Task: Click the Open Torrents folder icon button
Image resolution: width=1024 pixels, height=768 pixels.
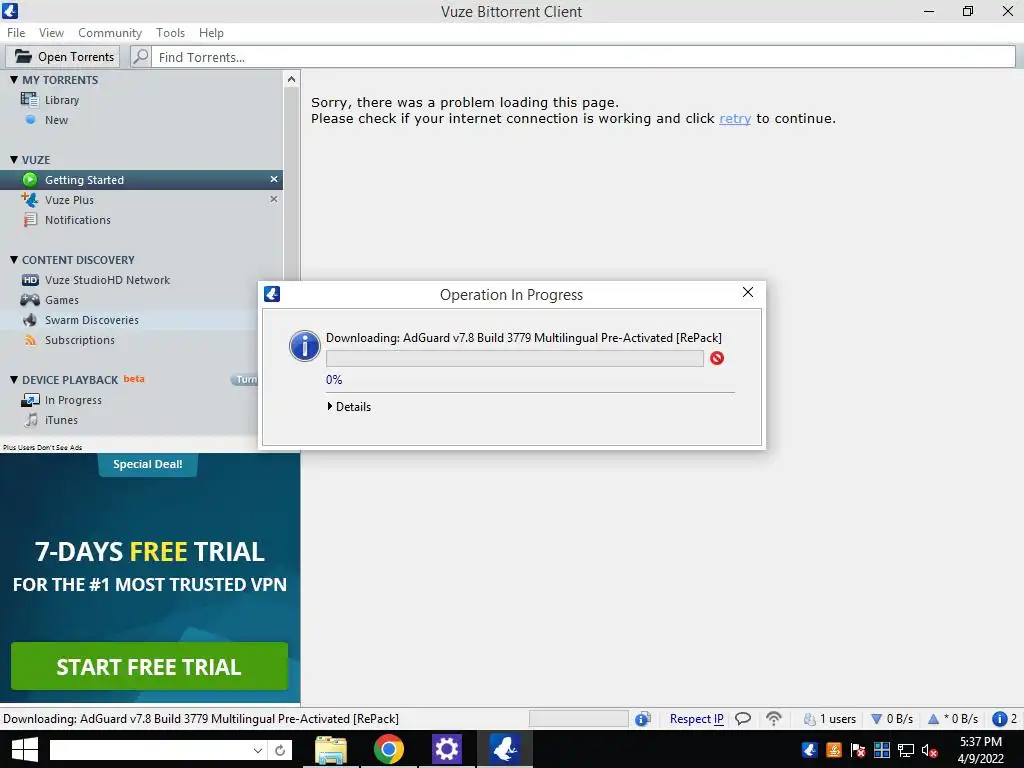Action: [63, 57]
